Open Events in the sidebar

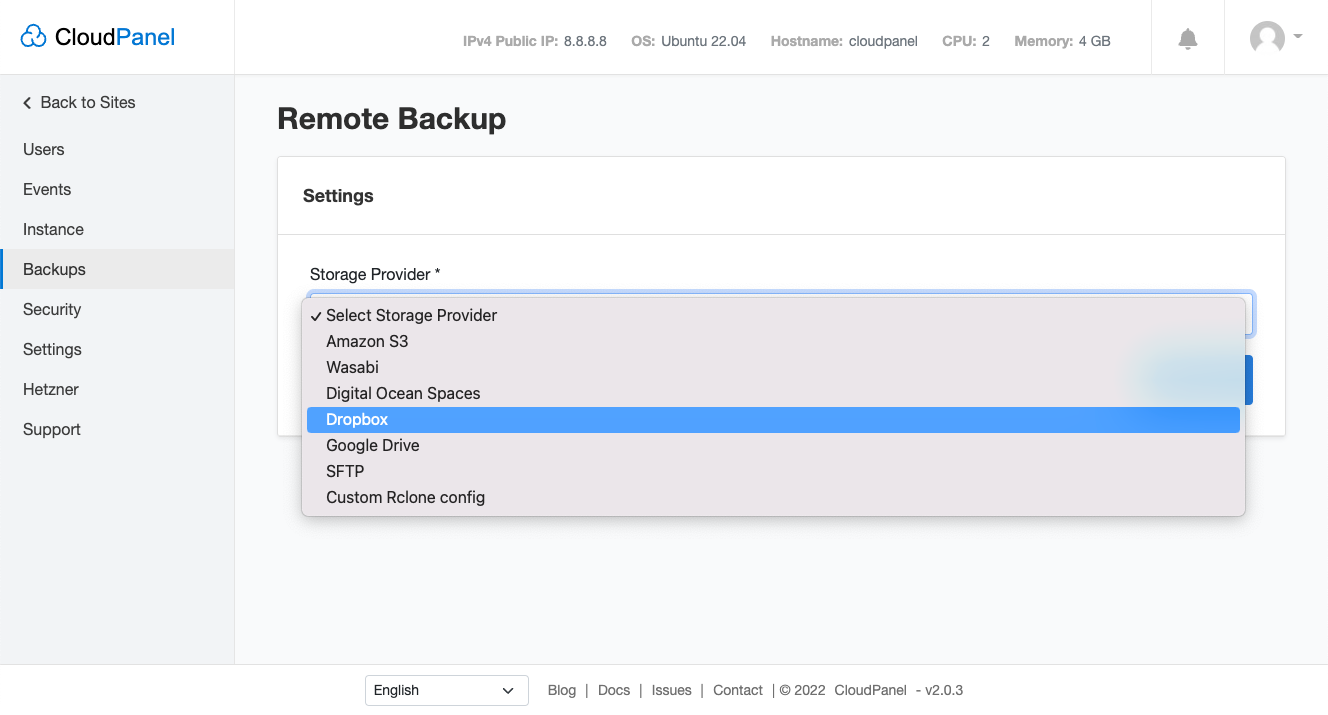click(117, 189)
